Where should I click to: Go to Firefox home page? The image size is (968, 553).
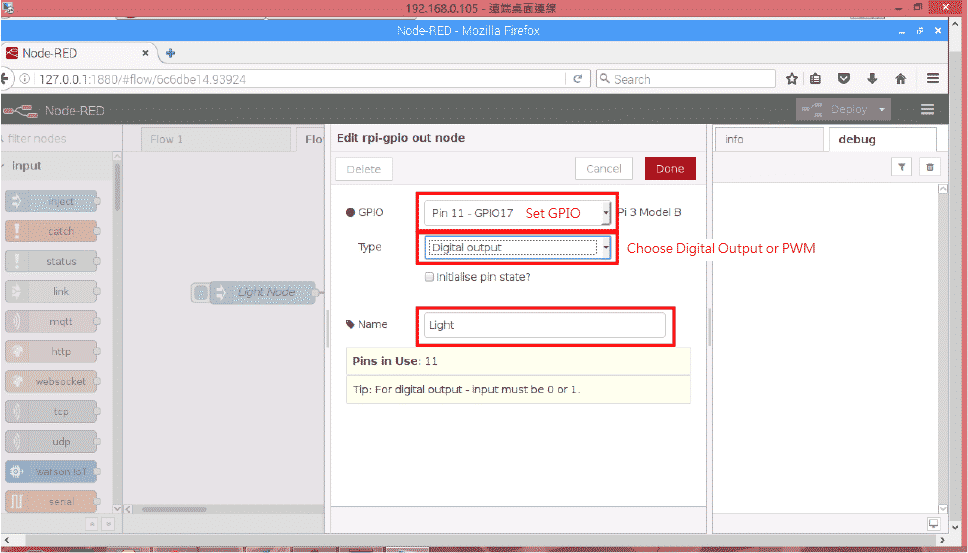tap(901, 78)
